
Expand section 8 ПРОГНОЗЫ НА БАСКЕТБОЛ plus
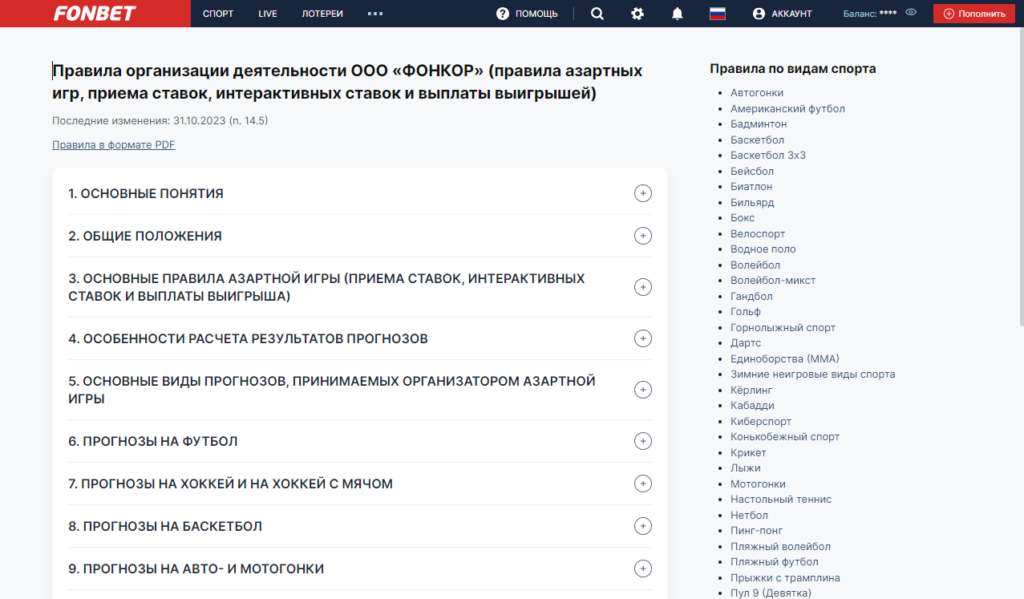pos(643,526)
